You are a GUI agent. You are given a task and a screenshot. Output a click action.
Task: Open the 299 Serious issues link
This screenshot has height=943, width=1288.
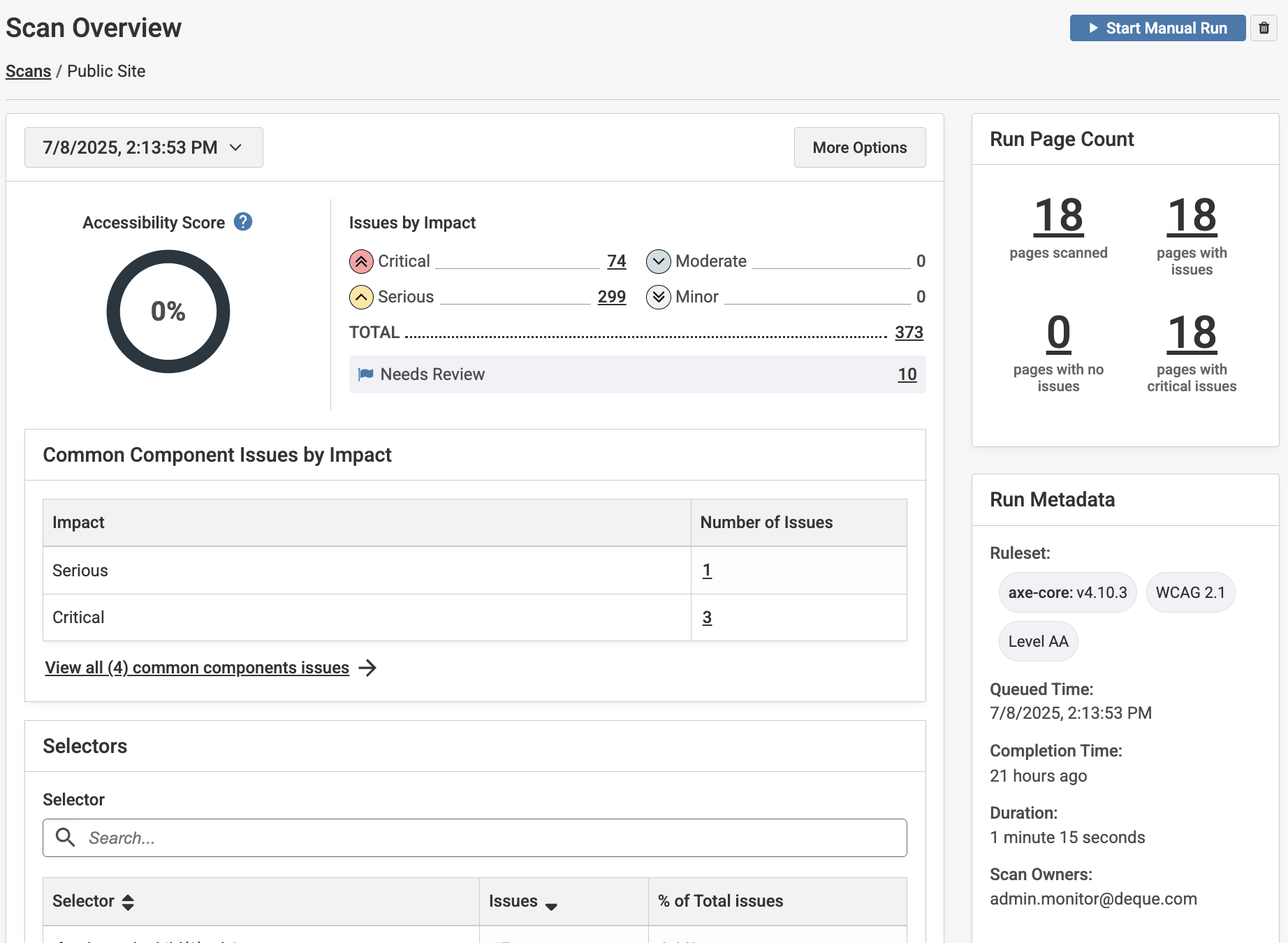[611, 297]
